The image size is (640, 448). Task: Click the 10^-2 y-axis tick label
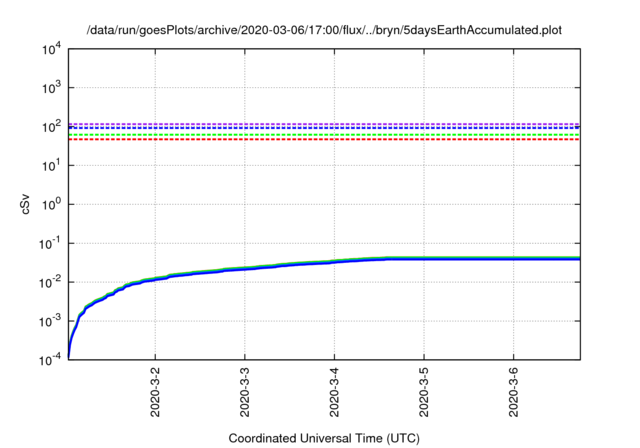click(50, 282)
